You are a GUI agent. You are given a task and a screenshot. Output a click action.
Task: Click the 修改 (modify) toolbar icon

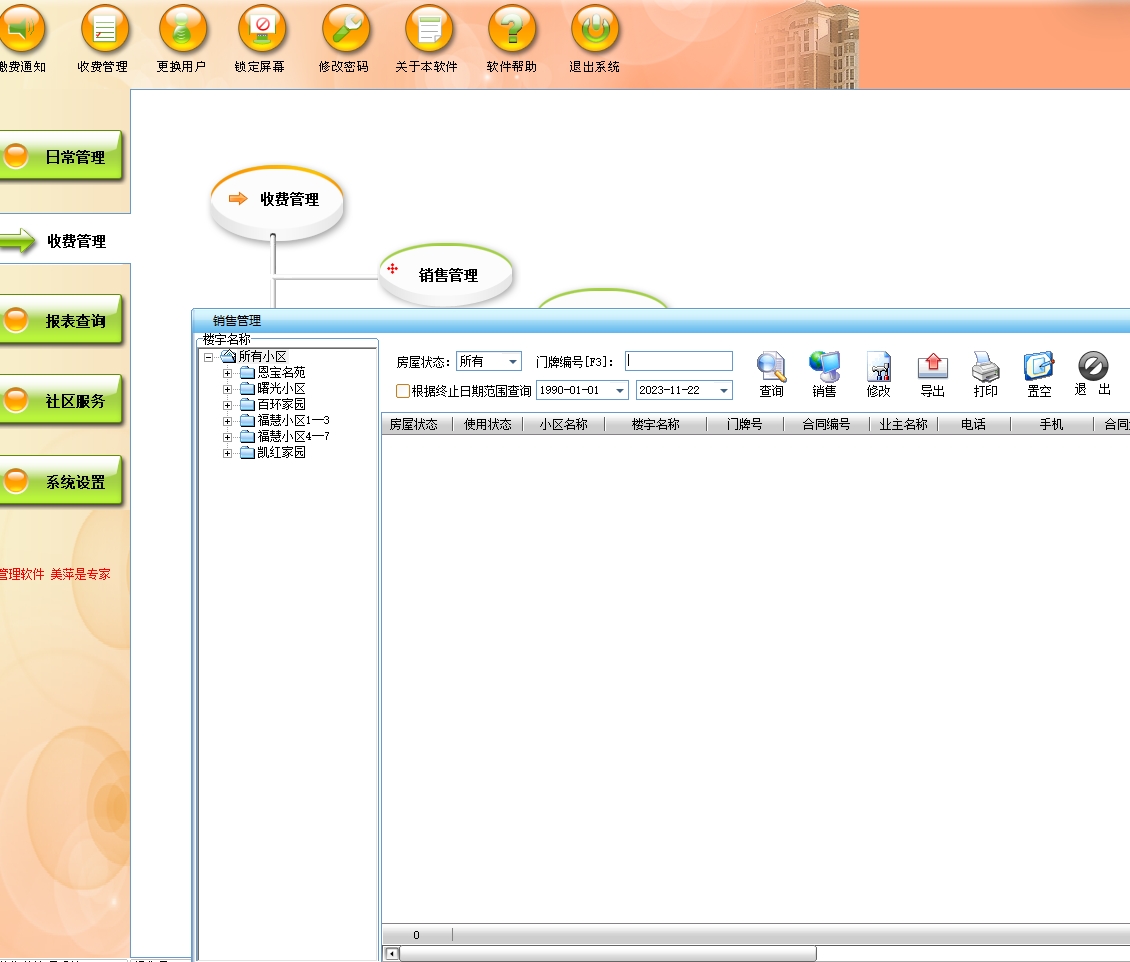click(878, 368)
